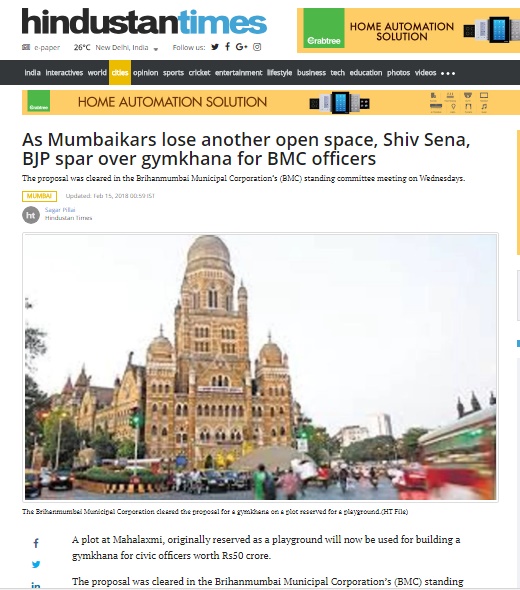Click the Crabtree Home Automation top banner
This screenshot has height=590, width=520.
click(408, 30)
